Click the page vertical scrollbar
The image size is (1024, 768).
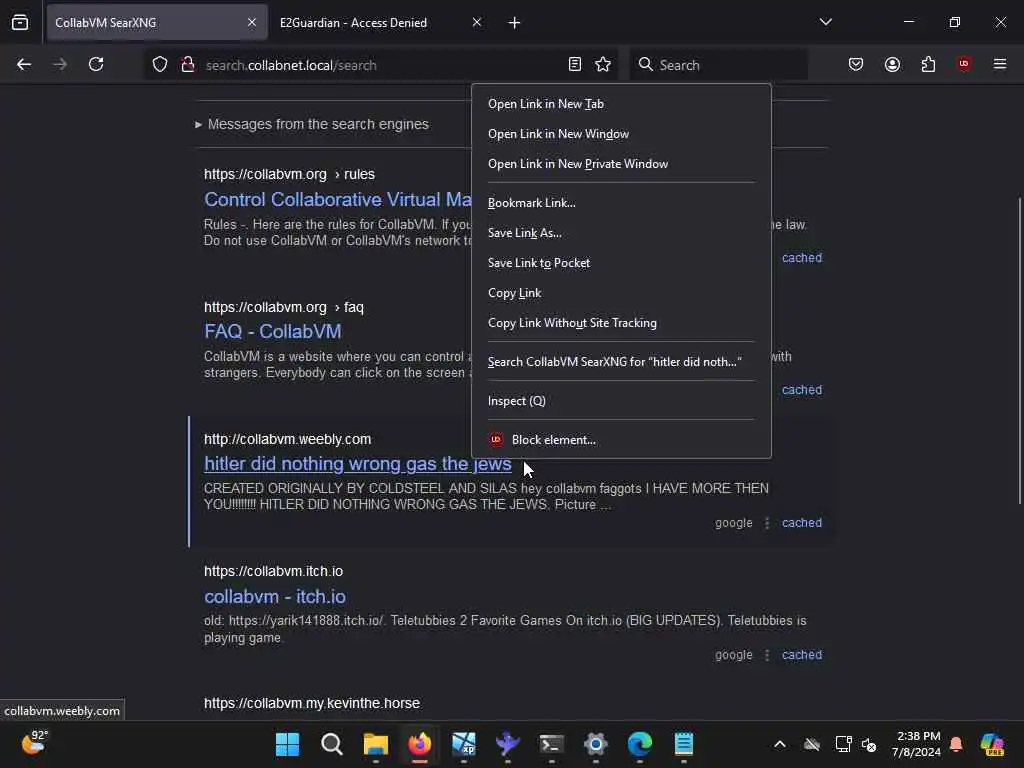click(1019, 351)
